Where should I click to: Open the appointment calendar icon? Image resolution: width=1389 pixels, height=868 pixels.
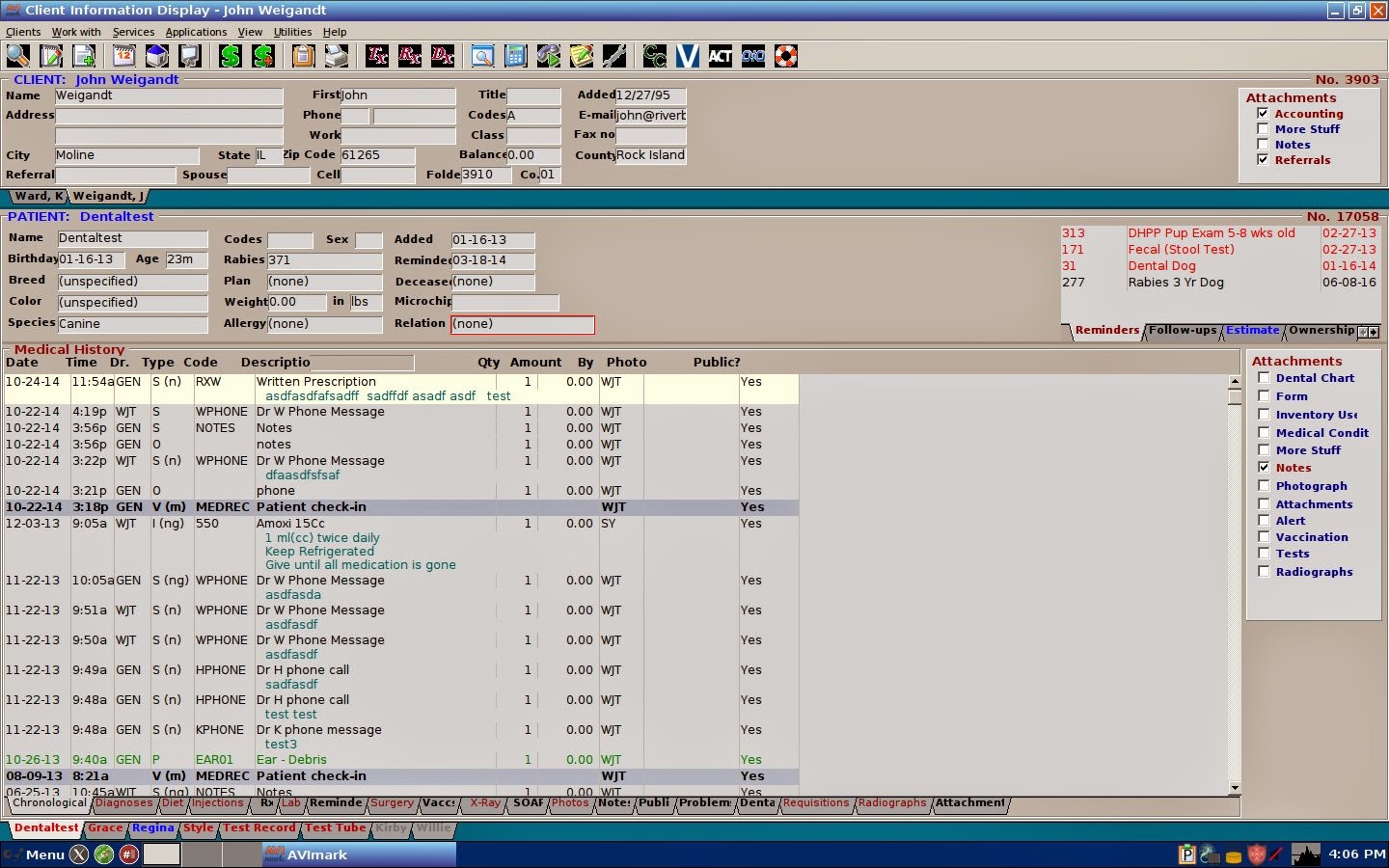click(123, 56)
